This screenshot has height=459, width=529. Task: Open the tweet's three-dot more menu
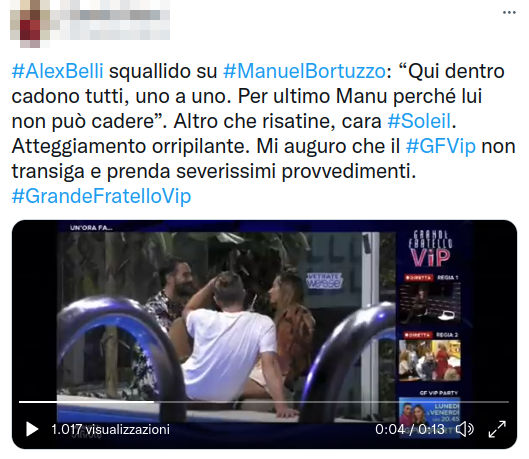click(509, 12)
